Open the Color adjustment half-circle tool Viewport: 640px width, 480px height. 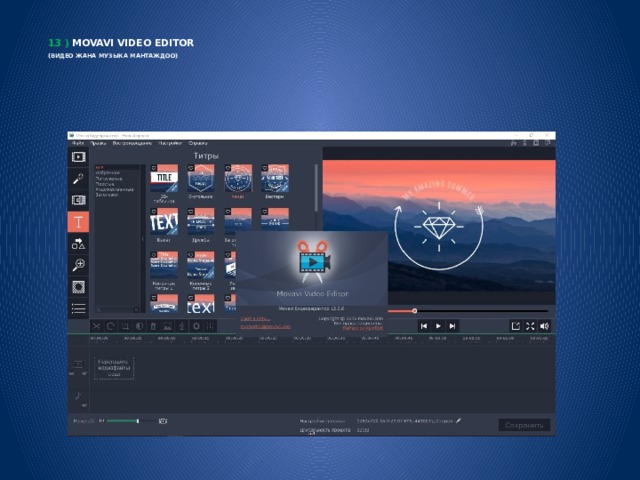139,326
